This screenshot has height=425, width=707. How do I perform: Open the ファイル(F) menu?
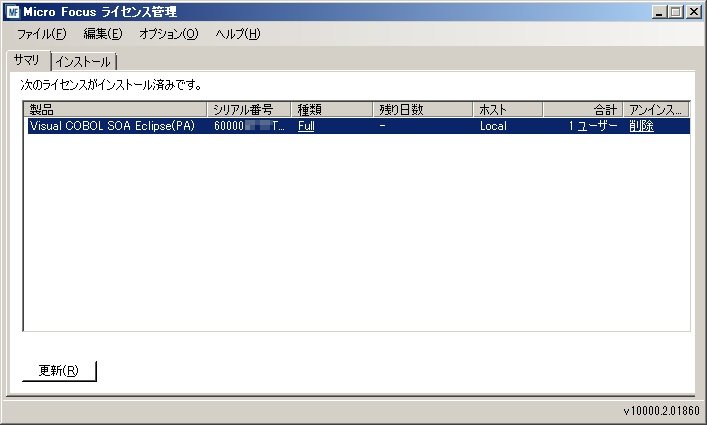pyautogui.click(x=41, y=34)
